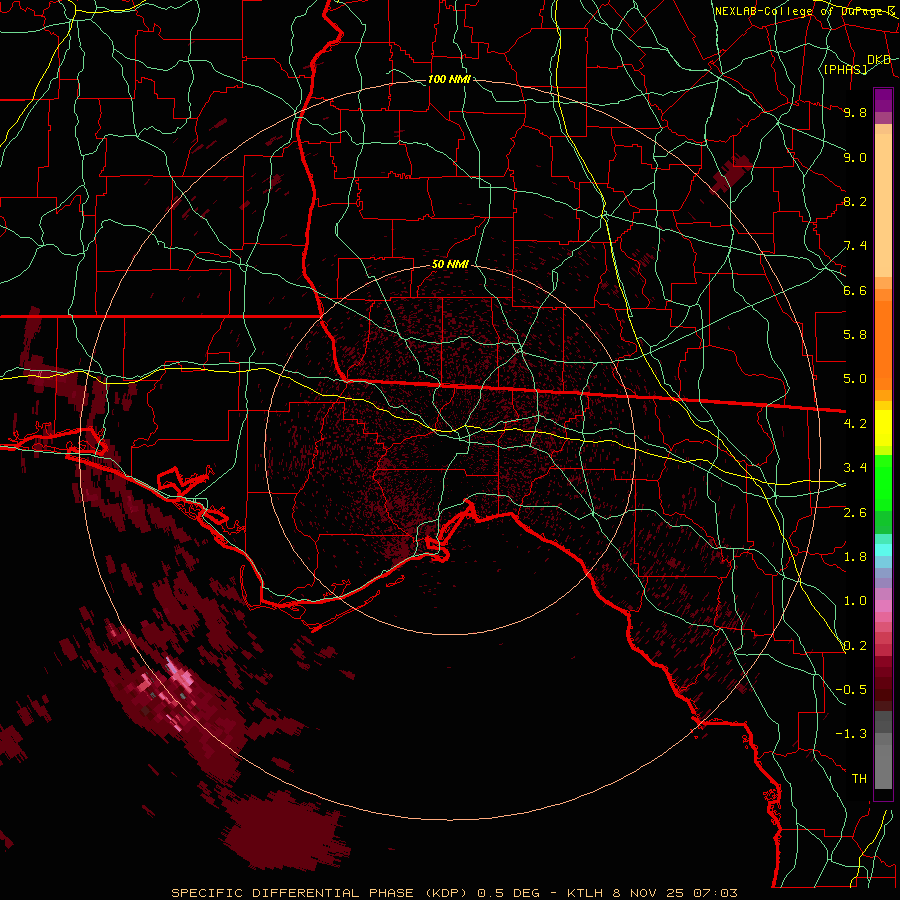Click the 6.6 scale value
Screen dimensions: 900x900
(855, 290)
